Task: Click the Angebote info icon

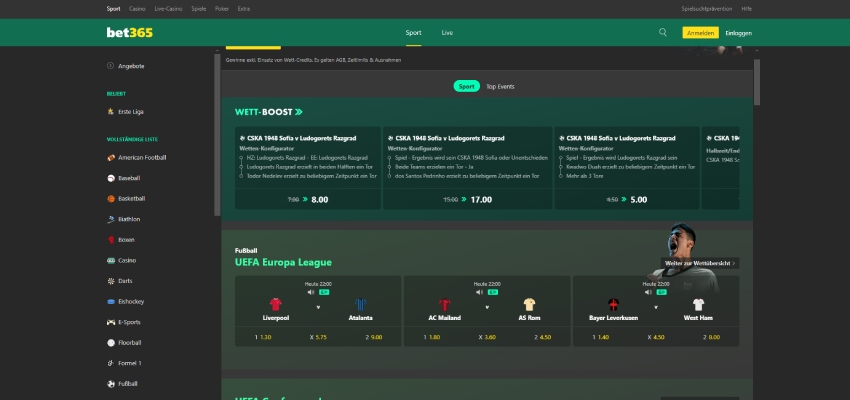Action: pos(111,66)
